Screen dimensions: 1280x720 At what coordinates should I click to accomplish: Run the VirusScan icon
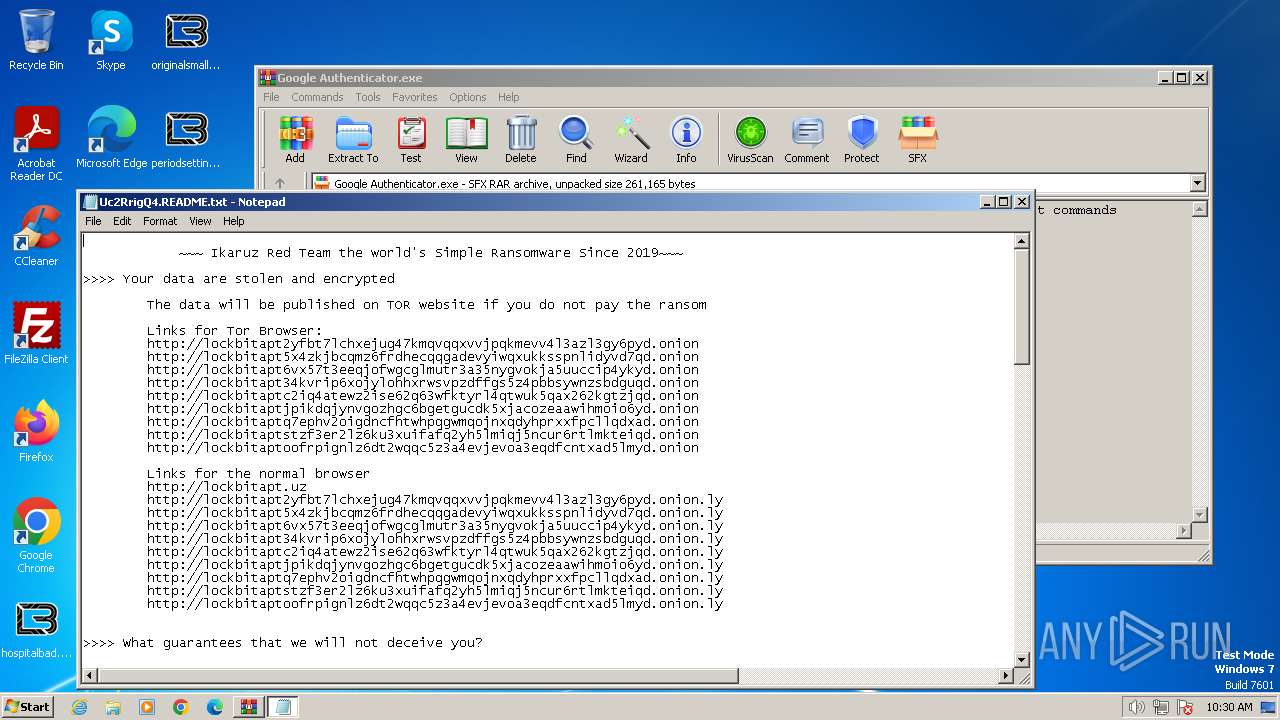tap(750, 140)
